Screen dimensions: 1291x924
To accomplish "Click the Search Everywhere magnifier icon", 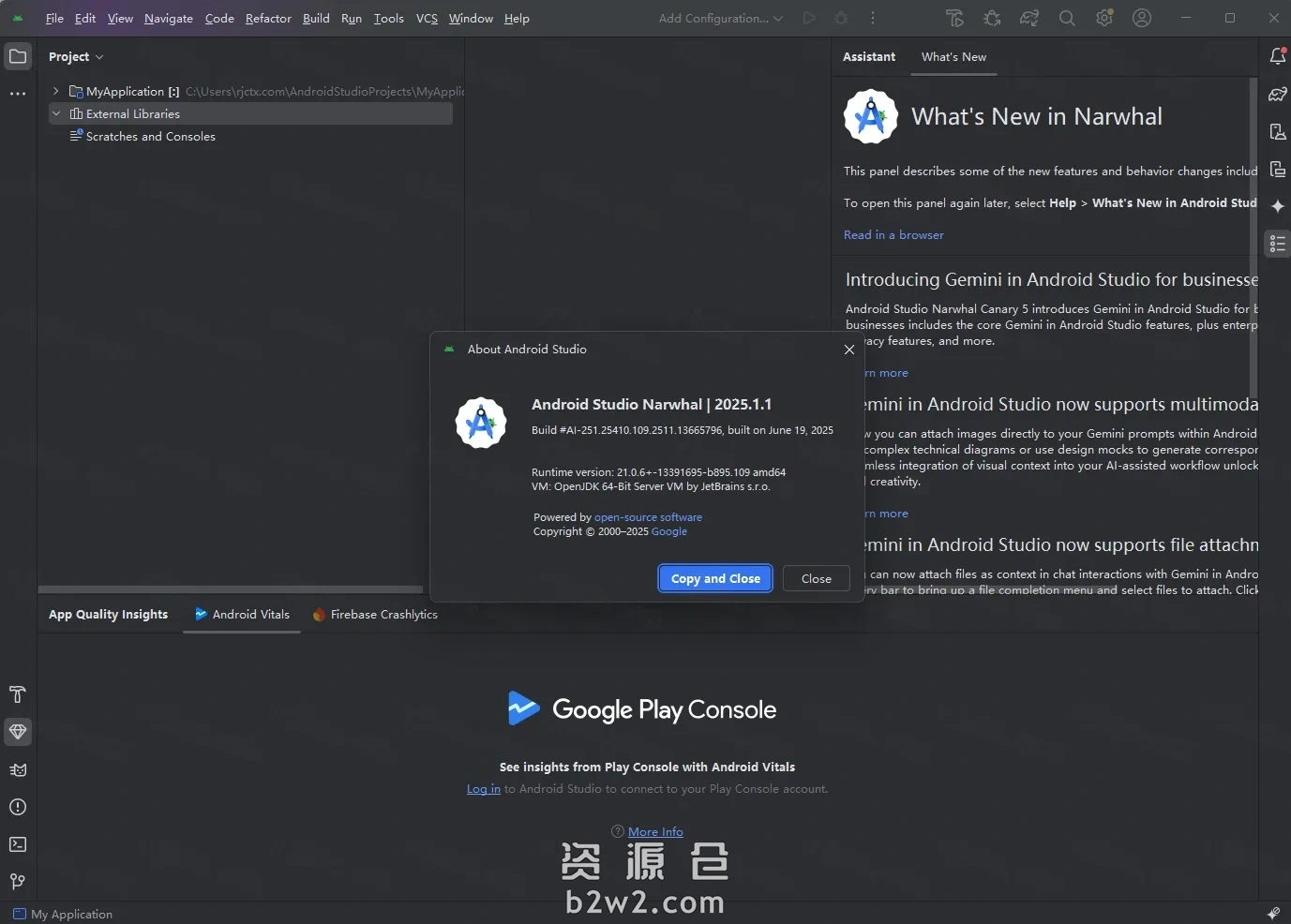I will (x=1067, y=19).
